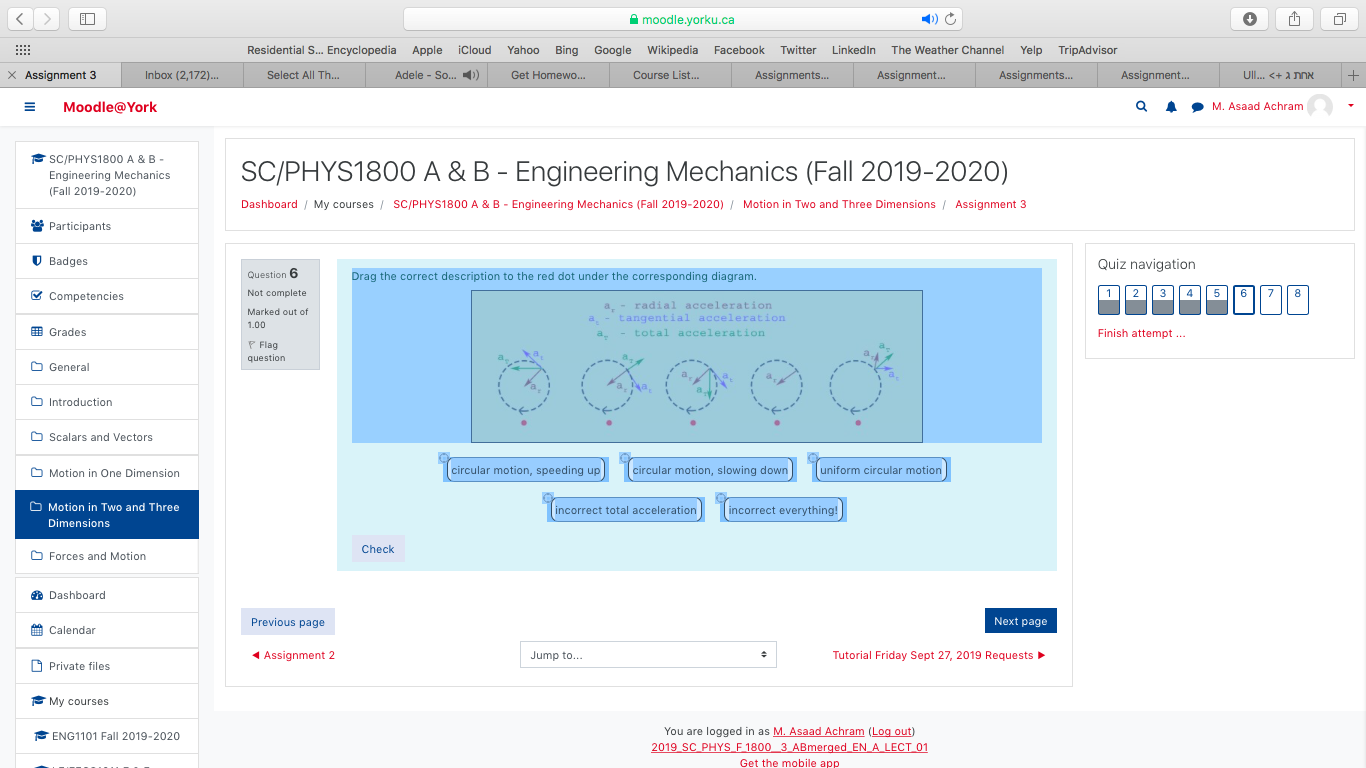This screenshot has width=1366, height=768.
Task: Mute page audio in address bar
Action: coord(929,19)
